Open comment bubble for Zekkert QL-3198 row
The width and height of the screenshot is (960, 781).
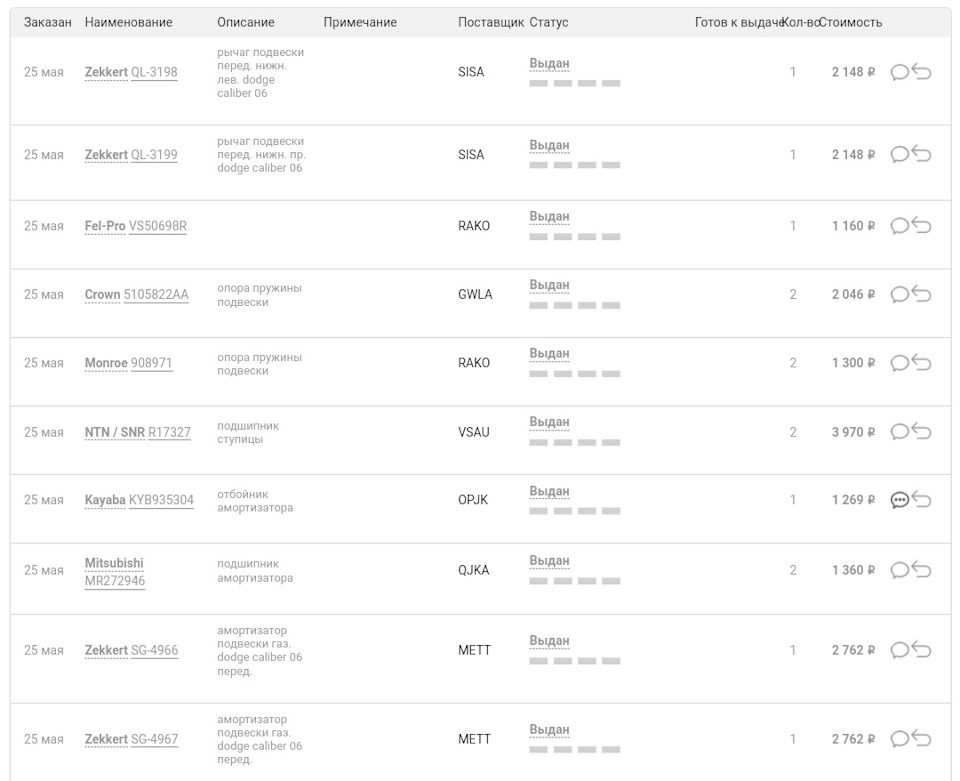click(x=899, y=72)
